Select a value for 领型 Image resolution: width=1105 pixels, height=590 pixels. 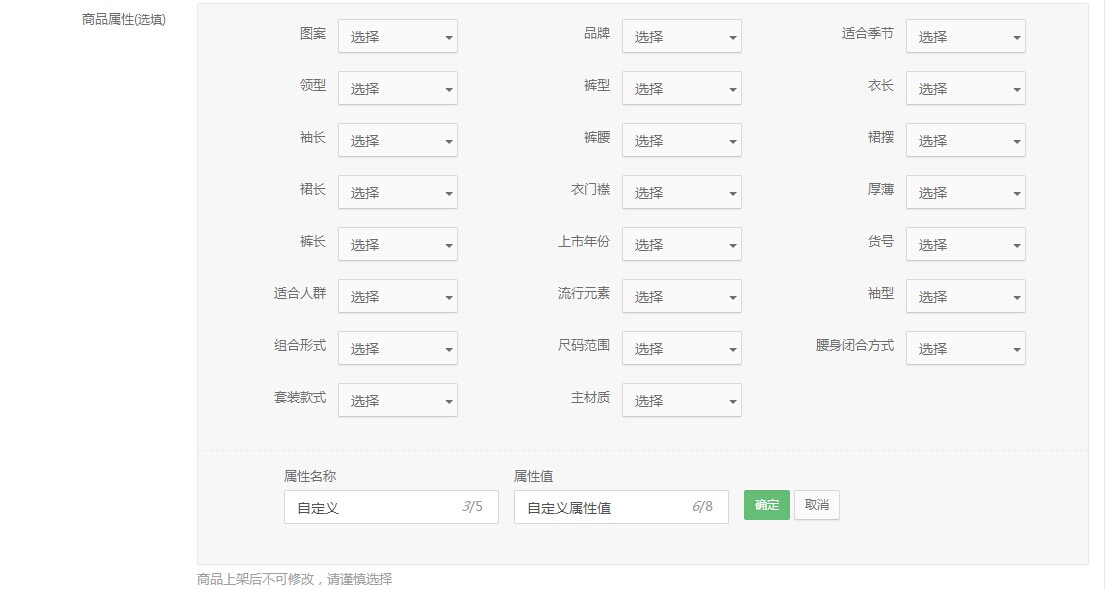click(397, 89)
